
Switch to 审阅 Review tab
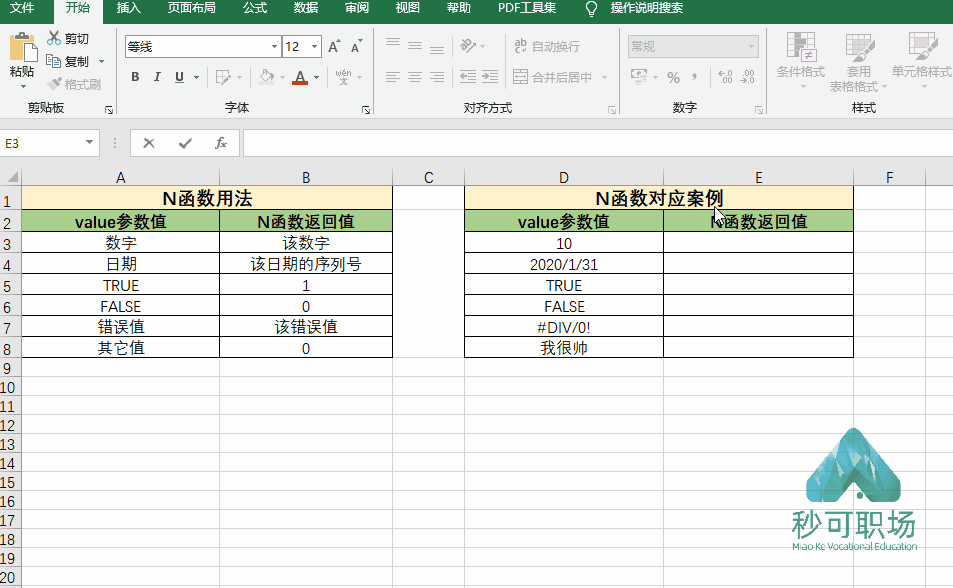tap(357, 8)
